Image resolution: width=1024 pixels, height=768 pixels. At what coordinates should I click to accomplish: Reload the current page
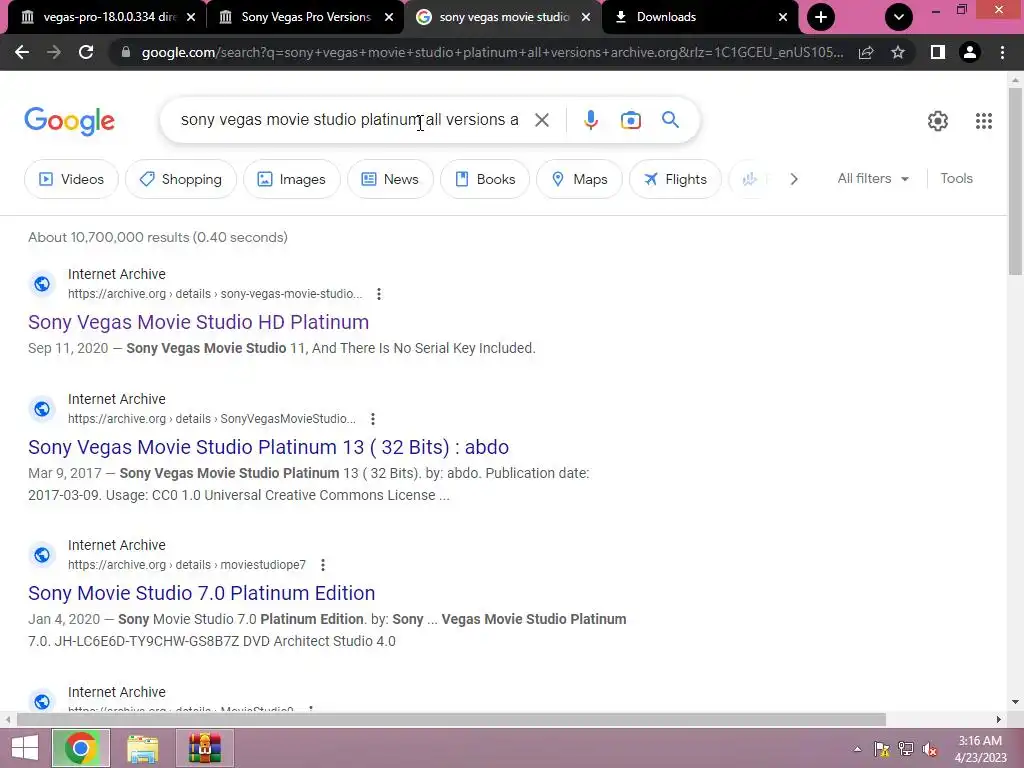(x=86, y=52)
